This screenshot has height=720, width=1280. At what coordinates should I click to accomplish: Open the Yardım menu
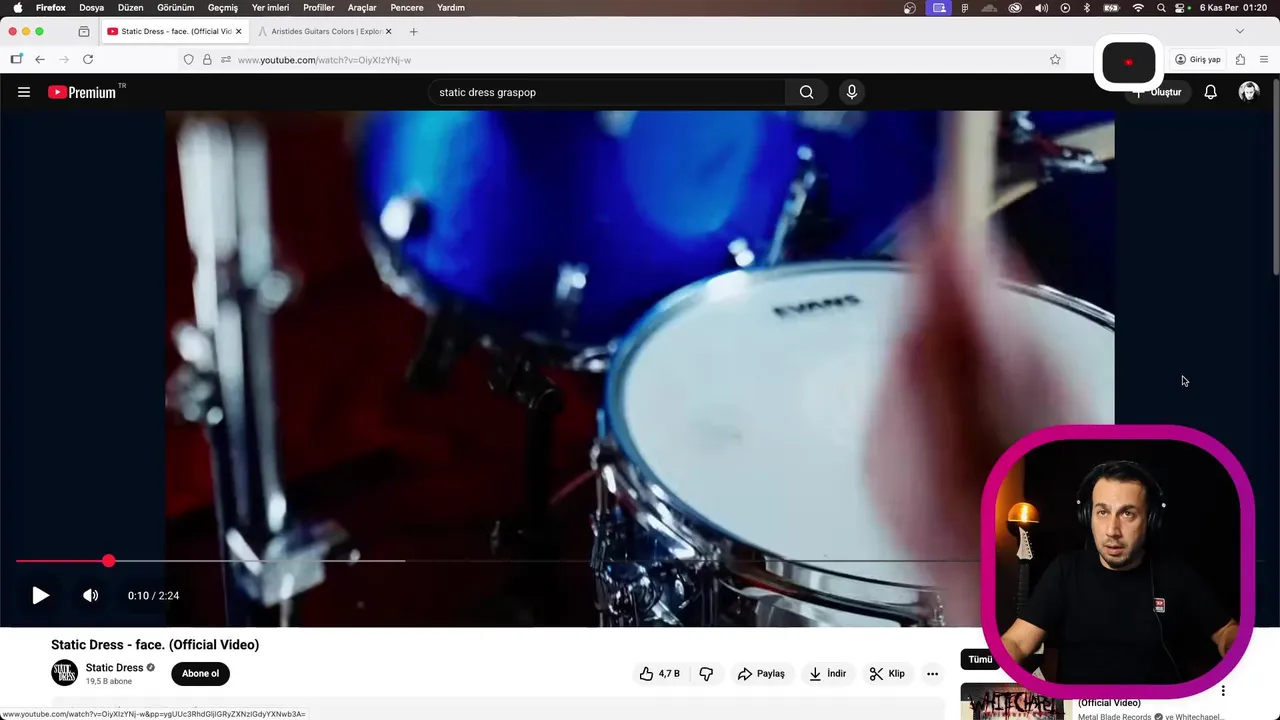451,8
